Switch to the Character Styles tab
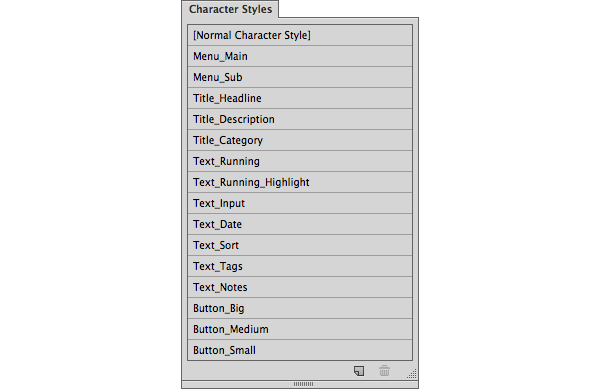596x389 pixels. [230, 9]
